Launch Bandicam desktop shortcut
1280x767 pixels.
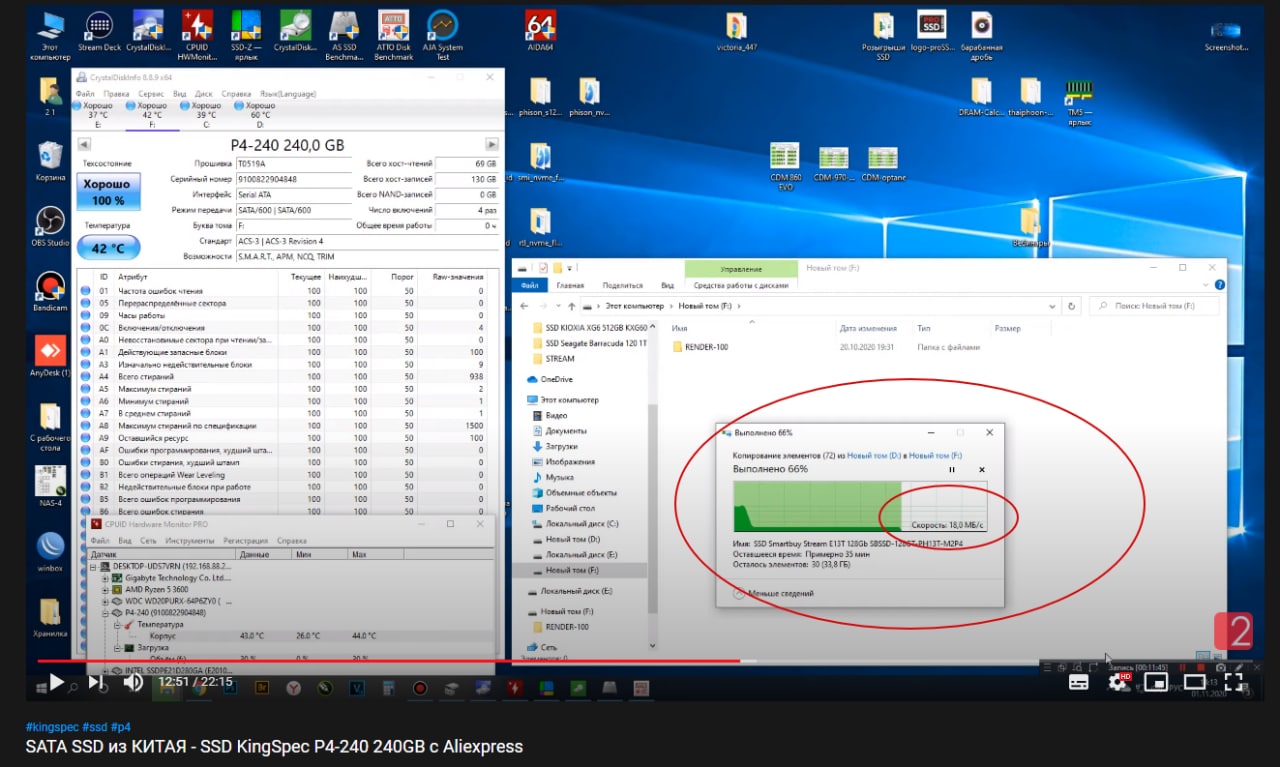click(50, 292)
